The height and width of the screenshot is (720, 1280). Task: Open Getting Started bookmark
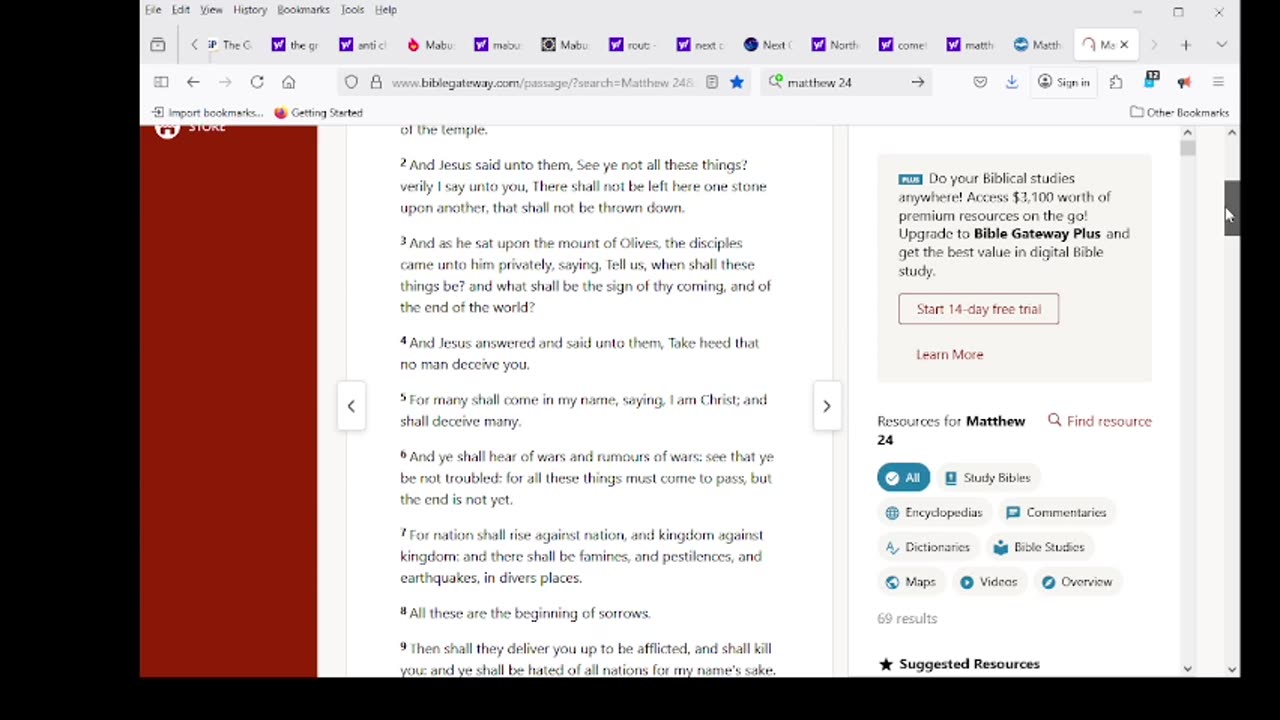pos(318,113)
